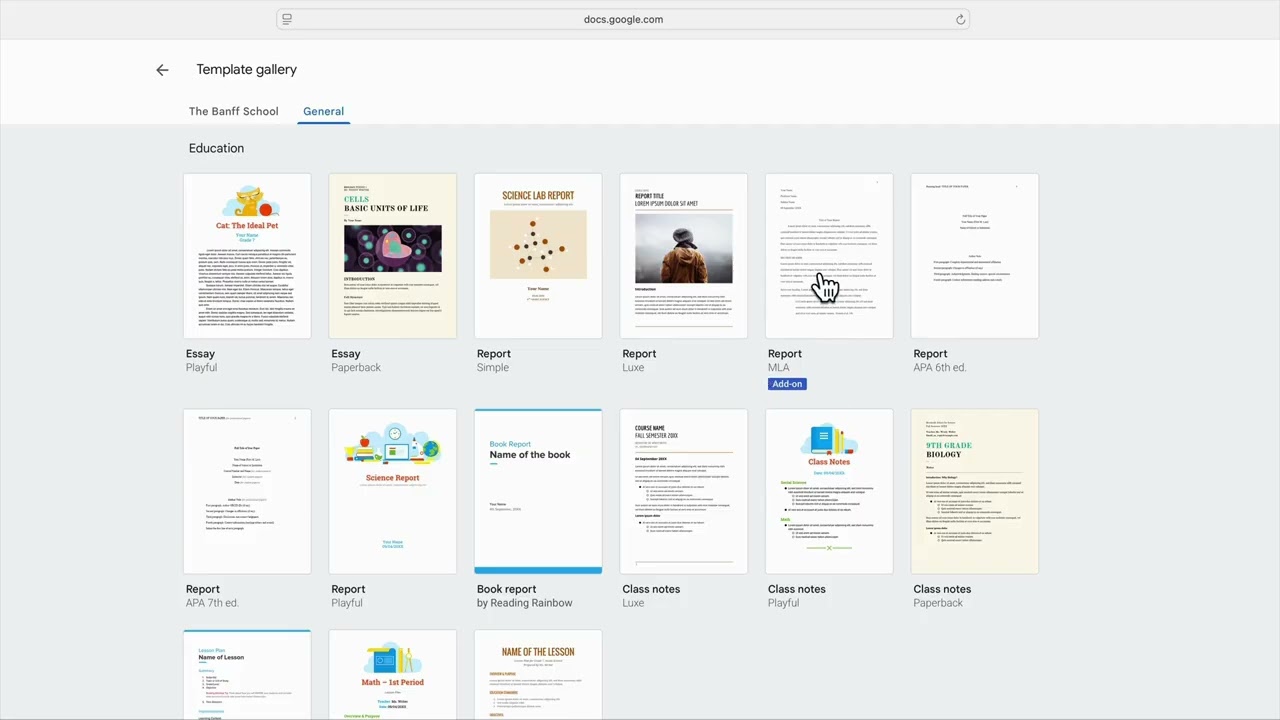
Task: Click 'Class notes' title above Luxe
Action: (x=651, y=589)
